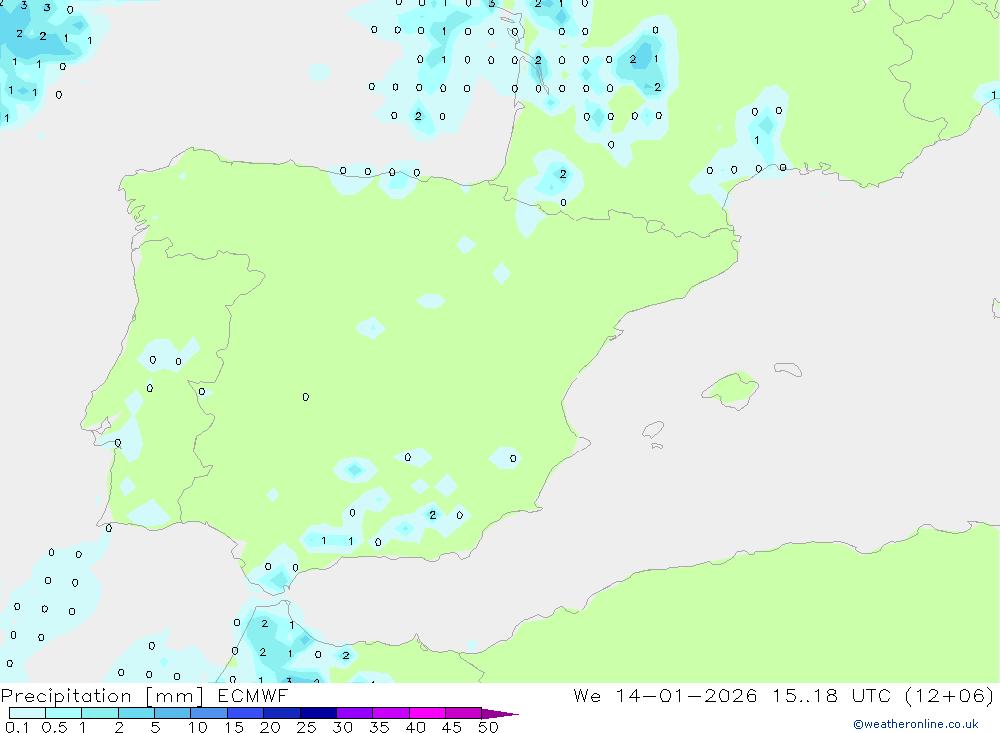Click the Menorca island outline
The height and width of the screenshot is (733, 1000).
(x=788, y=369)
